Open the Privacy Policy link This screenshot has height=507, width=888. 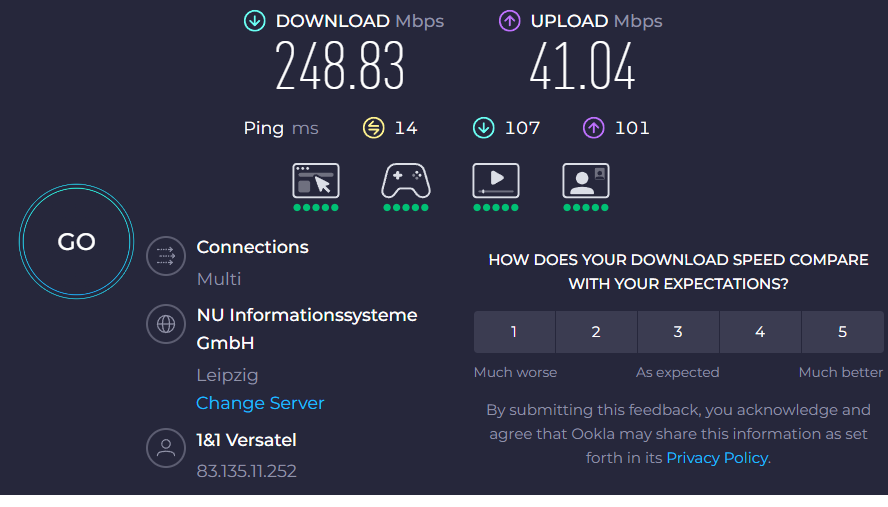717,458
